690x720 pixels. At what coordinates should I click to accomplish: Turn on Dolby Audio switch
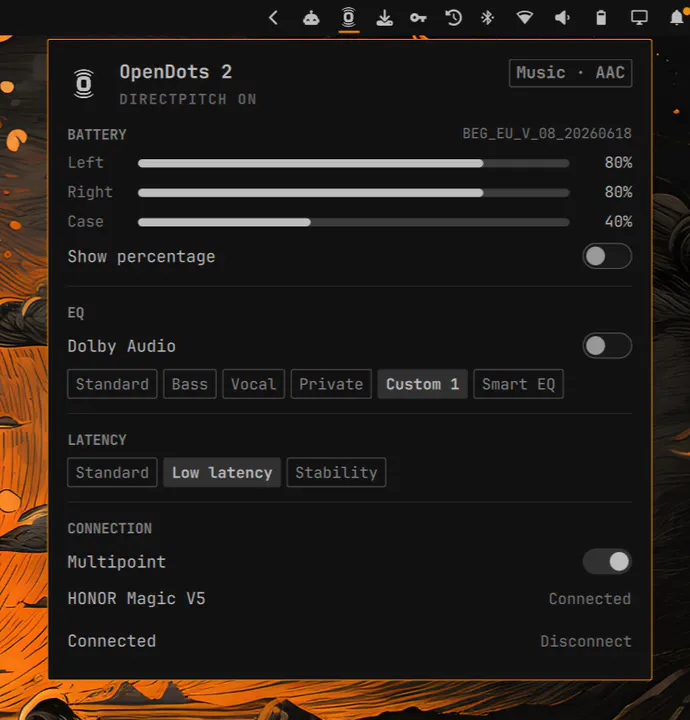(607, 346)
